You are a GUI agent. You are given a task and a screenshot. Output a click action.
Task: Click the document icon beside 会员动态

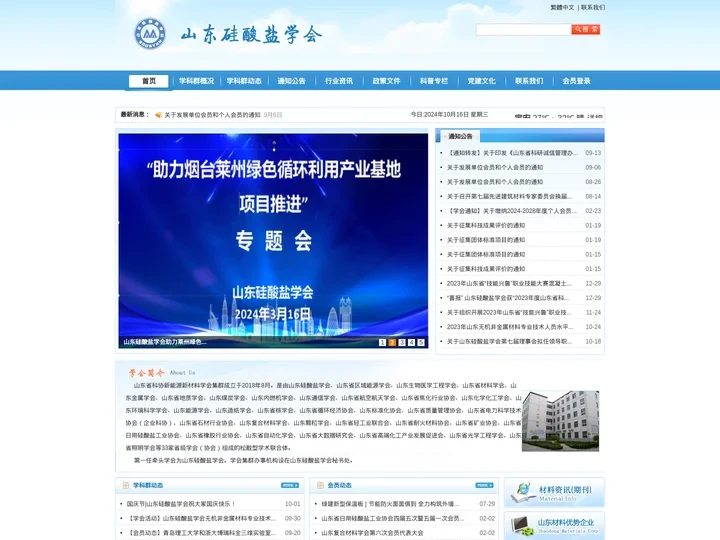click(321, 485)
